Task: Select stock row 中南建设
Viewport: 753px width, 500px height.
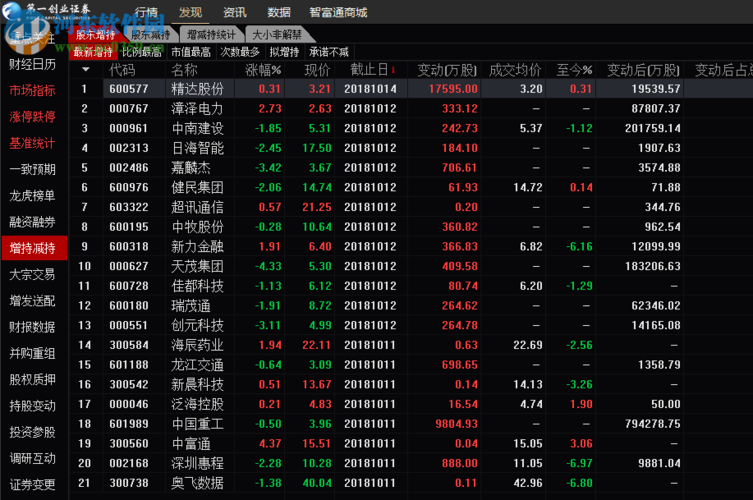Action: click(x=411, y=128)
